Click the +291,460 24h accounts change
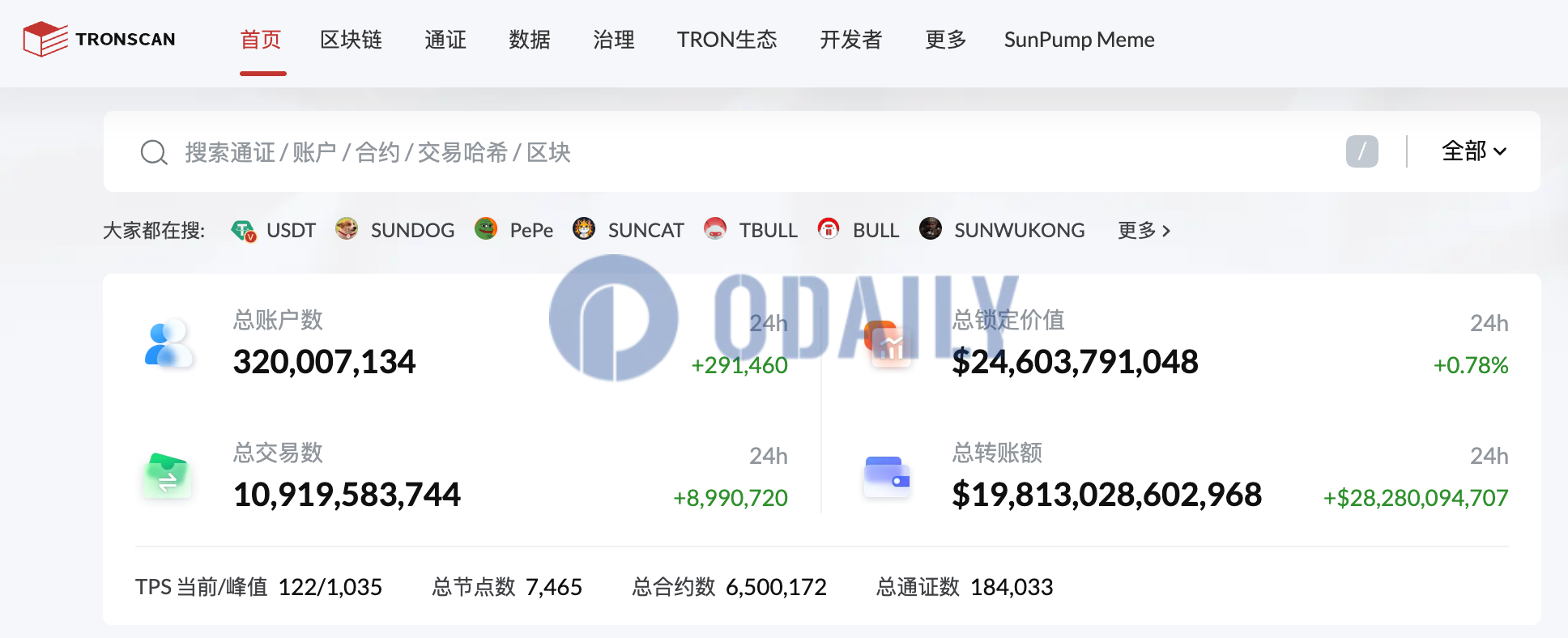 pyautogui.click(x=739, y=365)
